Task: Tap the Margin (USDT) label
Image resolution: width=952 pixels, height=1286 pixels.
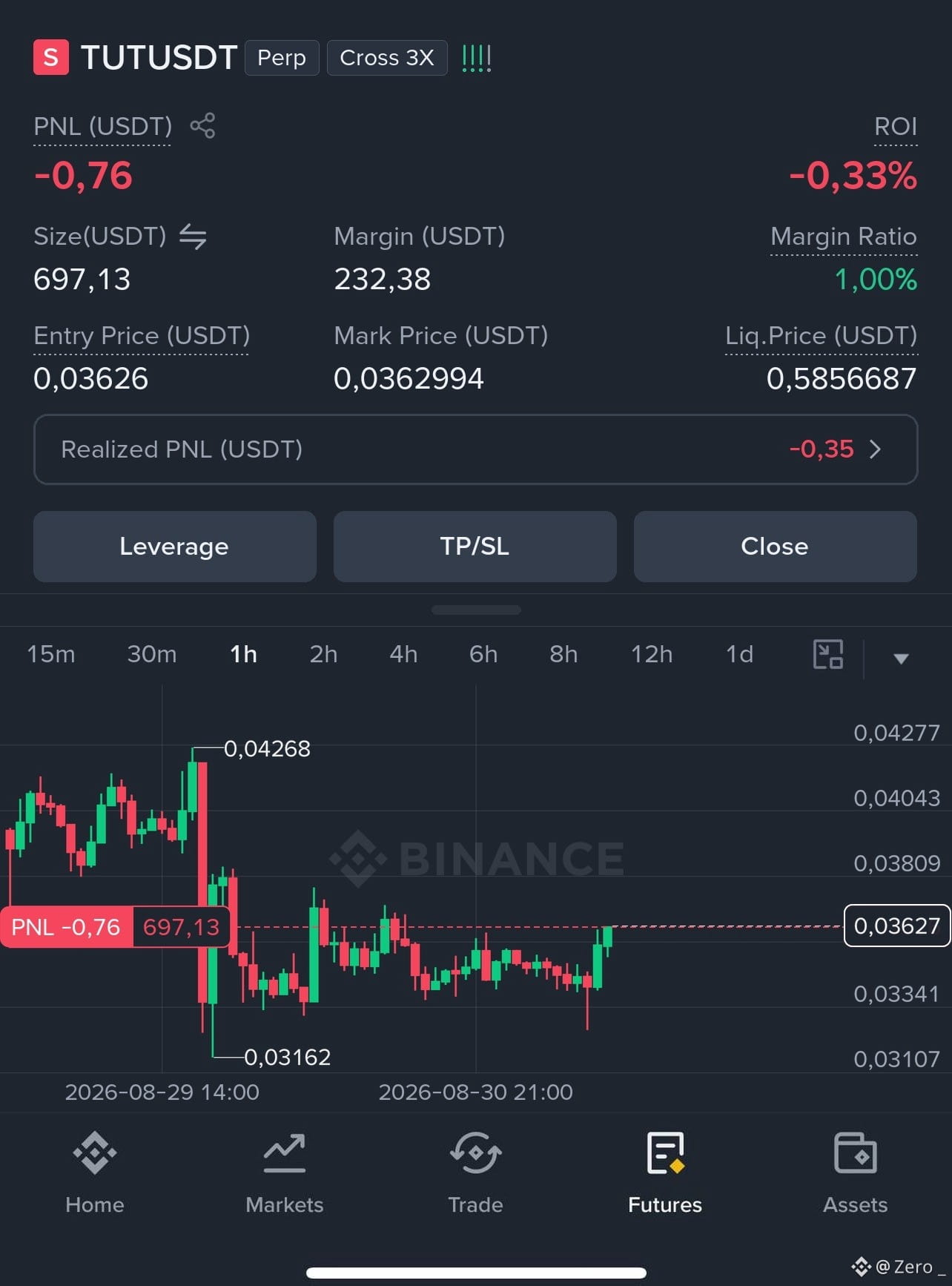Action: (420, 237)
